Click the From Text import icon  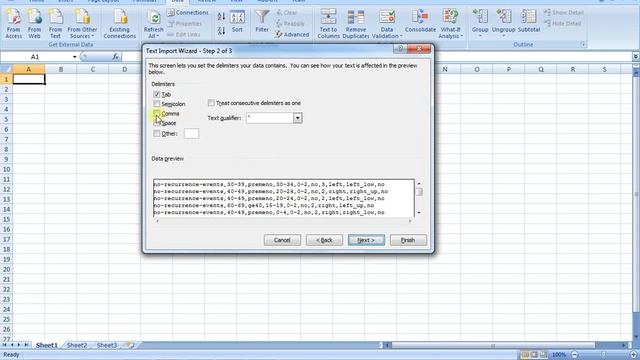point(56,23)
